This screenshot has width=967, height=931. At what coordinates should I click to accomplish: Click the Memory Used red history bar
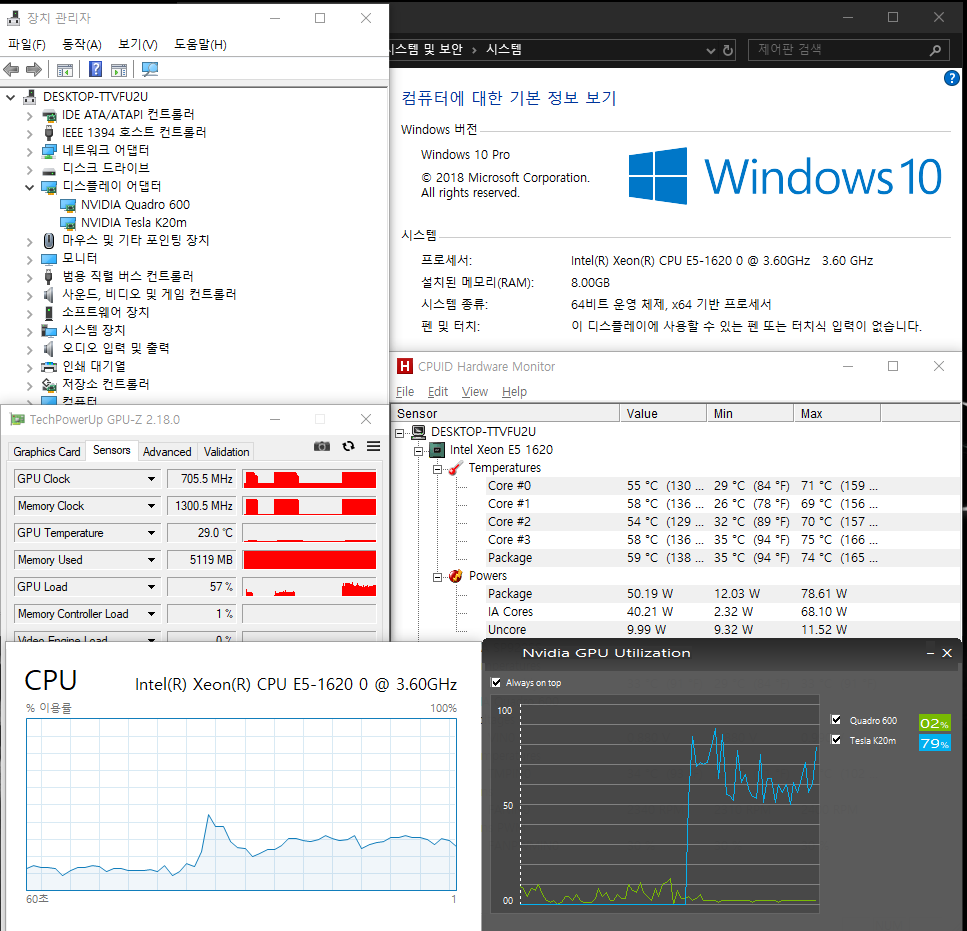tap(310, 560)
